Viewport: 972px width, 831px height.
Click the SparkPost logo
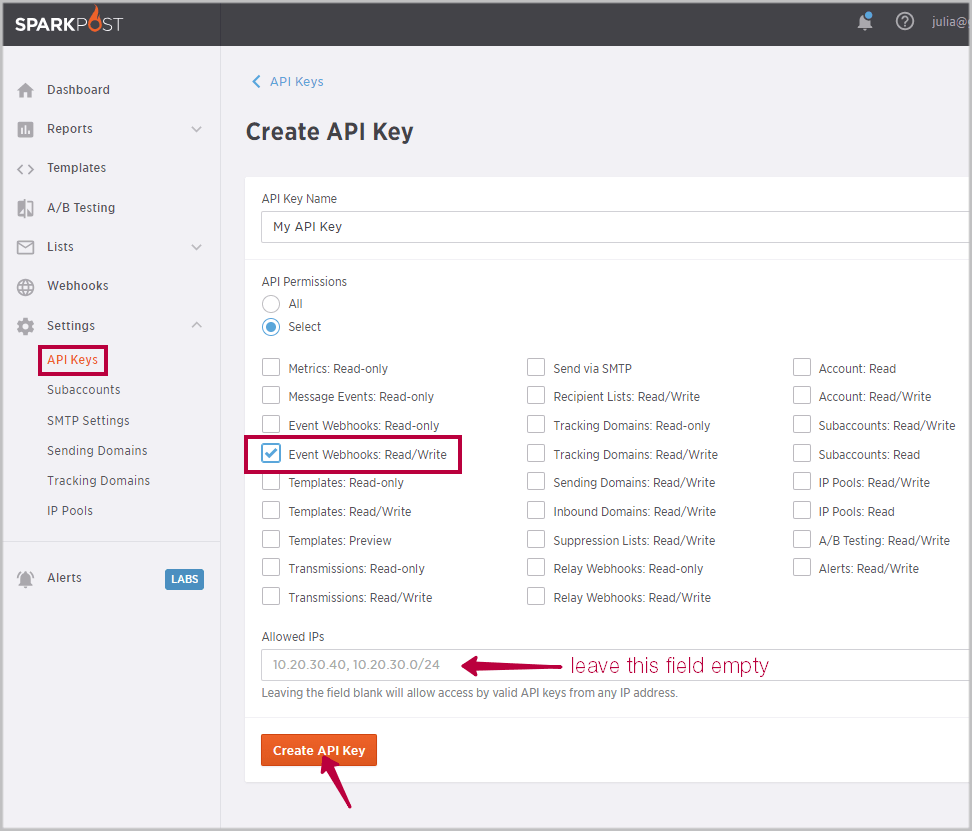pos(69,22)
